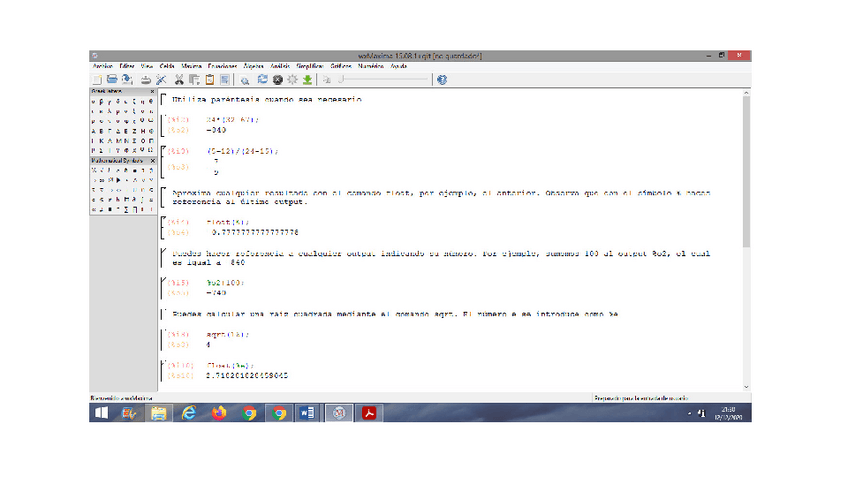The image size is (848, 477).
Task: Click the output value 0.7777777777777778
Action: pos(255,233)
